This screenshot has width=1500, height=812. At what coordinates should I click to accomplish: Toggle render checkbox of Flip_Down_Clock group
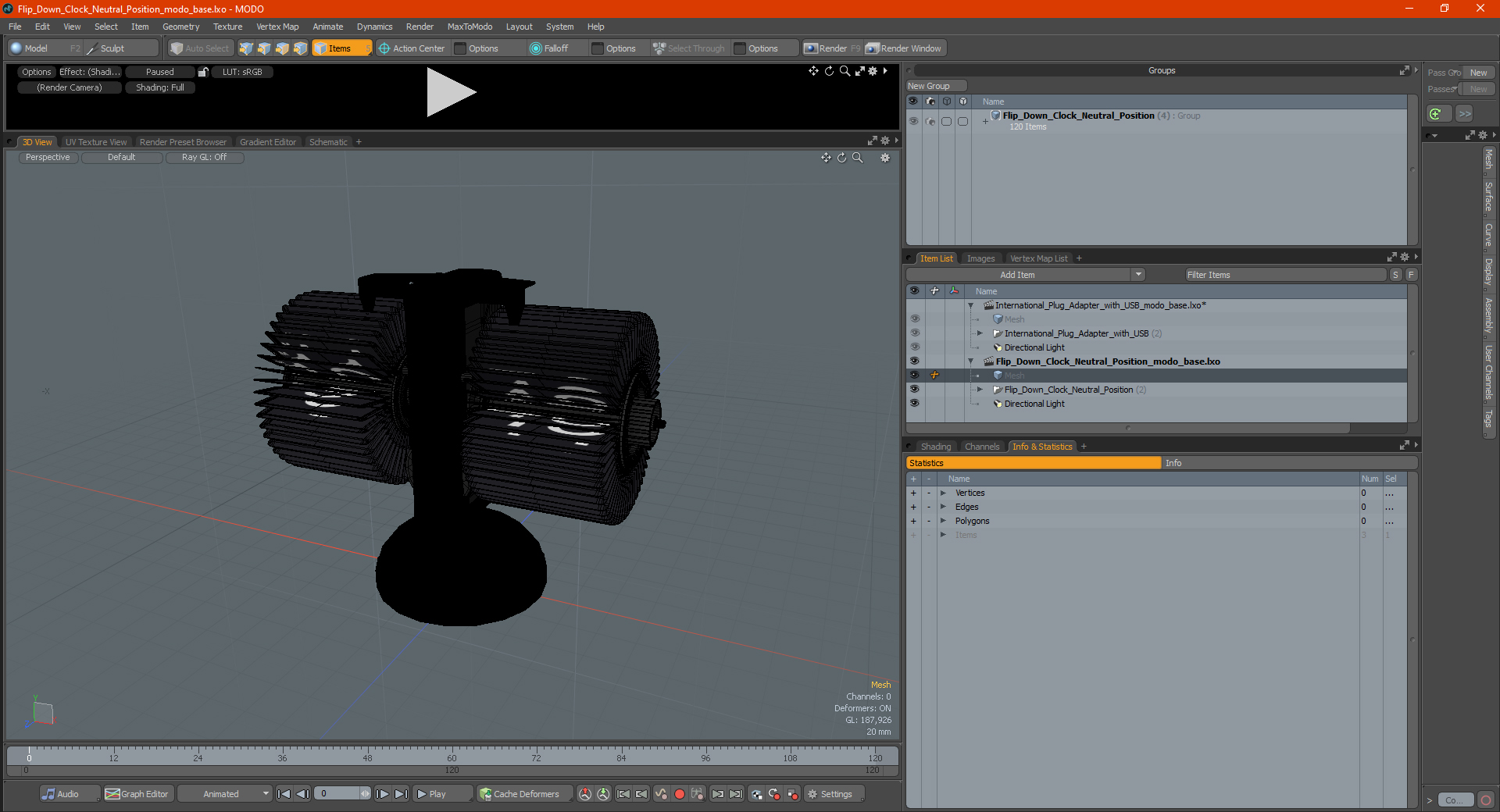pyautogui.click(x=930, y=121)
